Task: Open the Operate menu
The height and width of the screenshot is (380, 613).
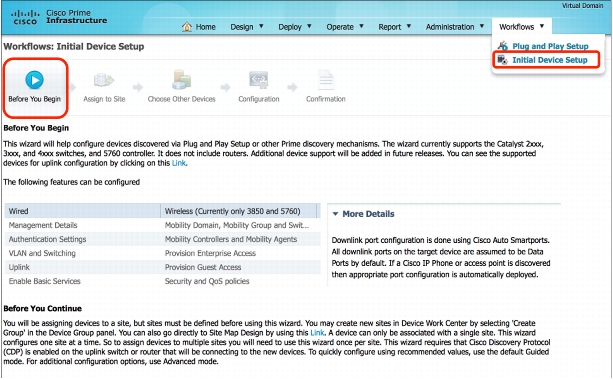Action: (x=340, y=27)
